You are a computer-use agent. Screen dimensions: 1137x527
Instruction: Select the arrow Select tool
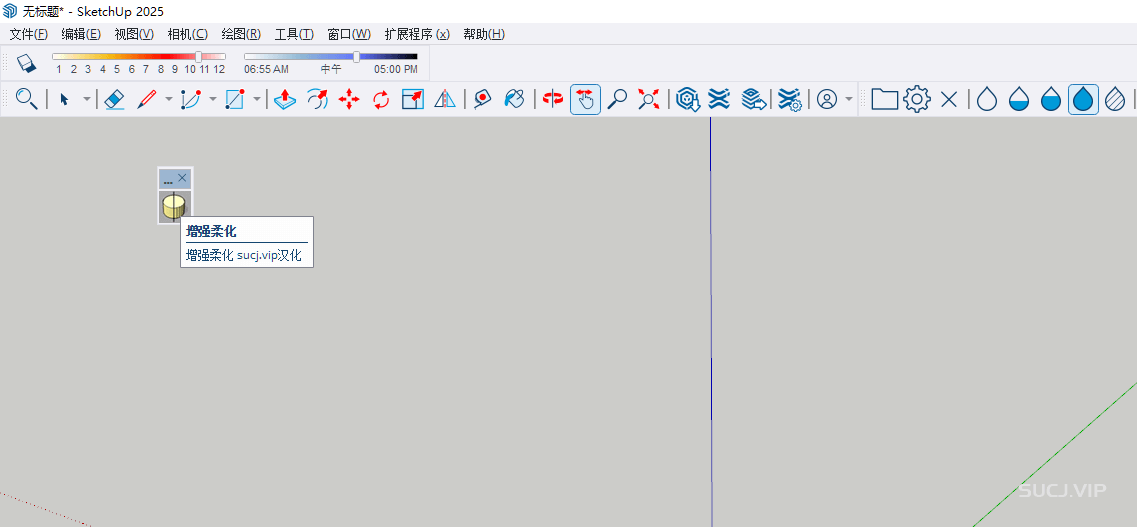pos(65,99)
